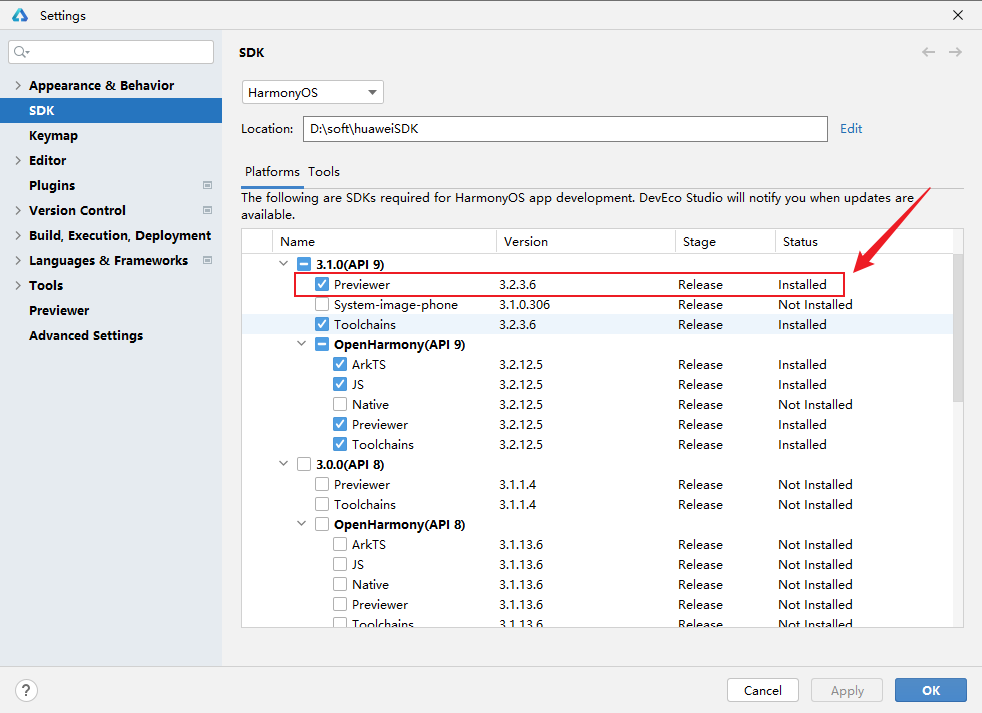Image resolution: width=982 pixels, height=713 pixels.
Task: Open Keymap settings
Action: pyautogui.click(x=53, y=135)
